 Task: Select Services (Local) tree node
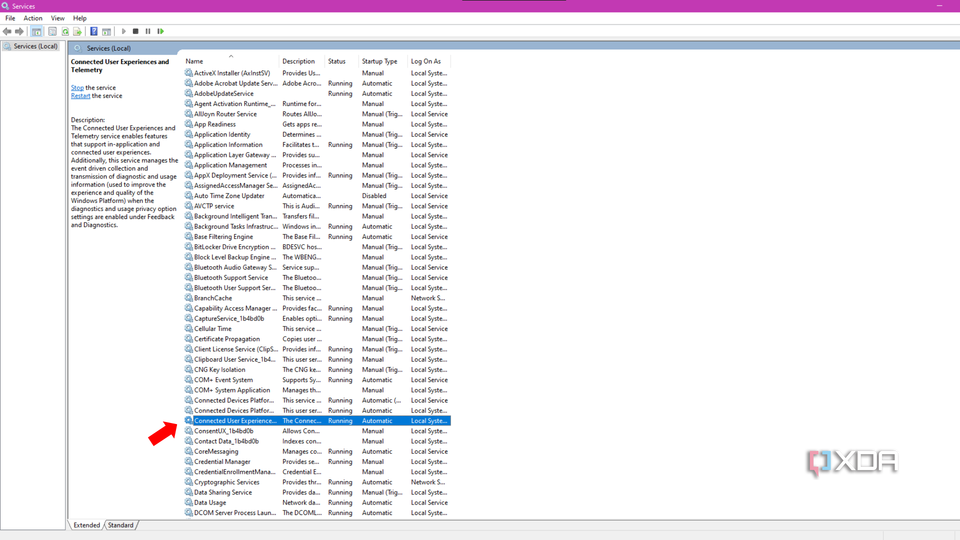[31, 47]
